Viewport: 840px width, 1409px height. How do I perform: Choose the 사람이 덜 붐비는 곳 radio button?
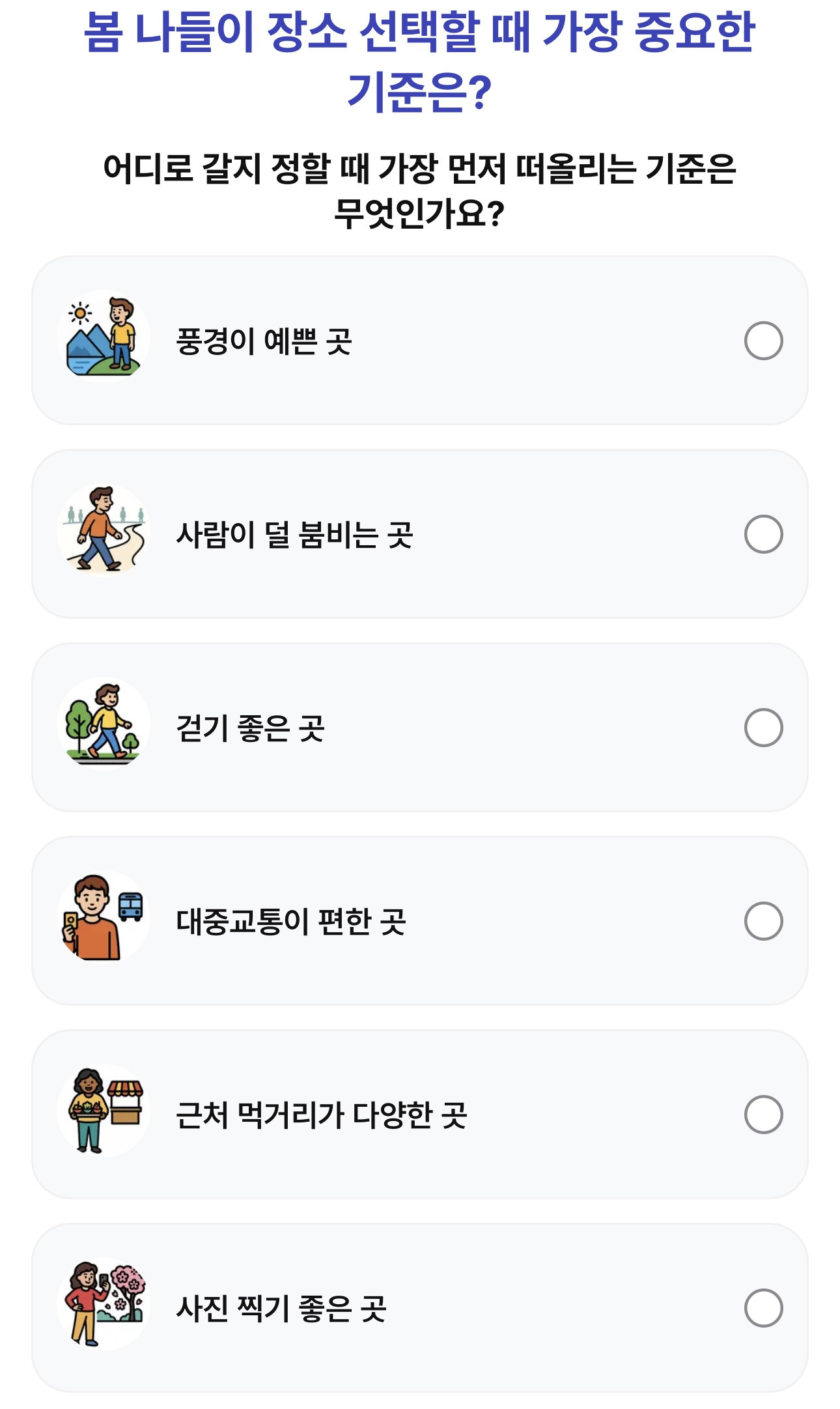[x=763, y=534]
